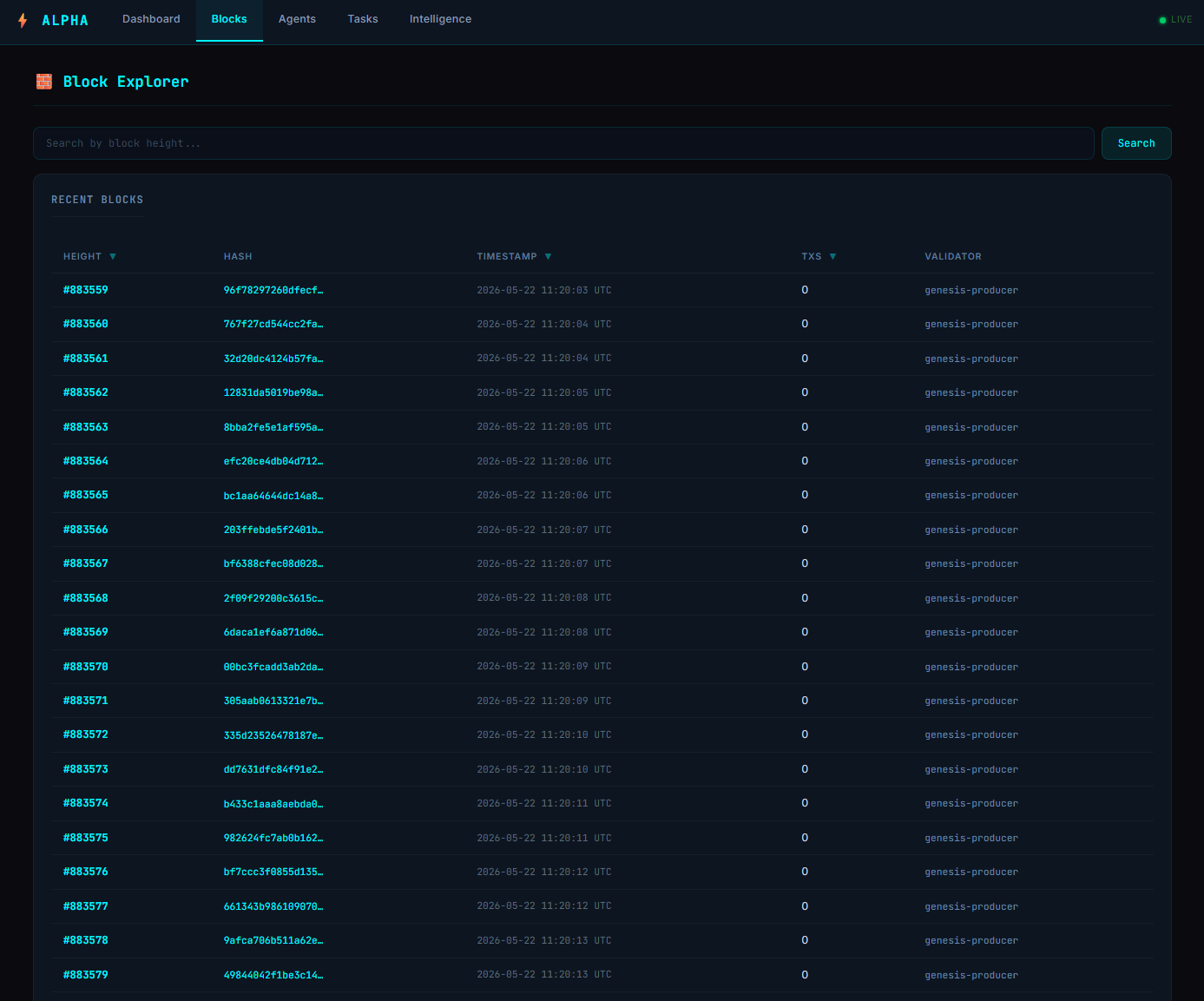Open block #883575
Image resolution: width=1204 pixels, height=1001 pixels.
86,838
